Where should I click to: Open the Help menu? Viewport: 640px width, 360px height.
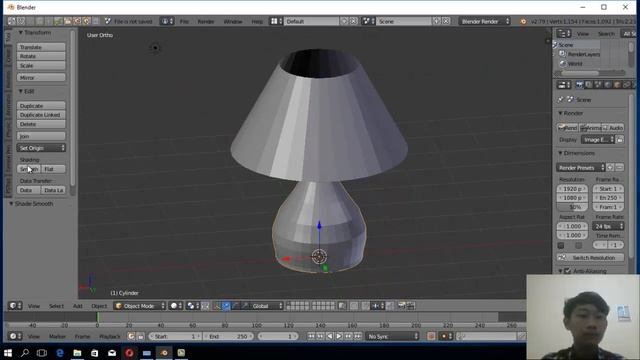[x=257, y=21]
